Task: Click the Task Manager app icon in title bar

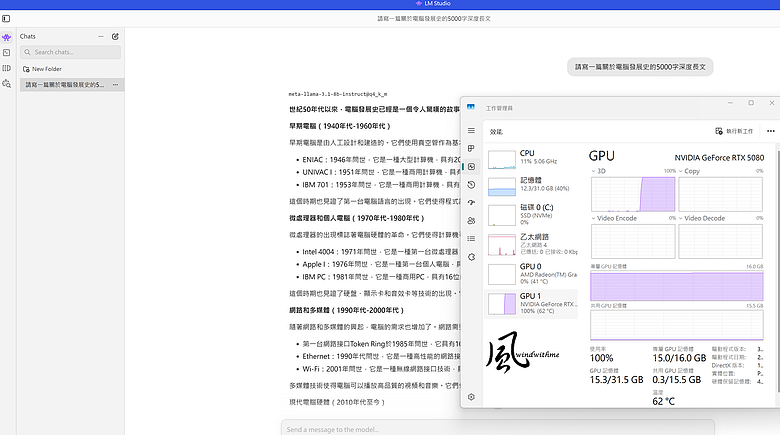Action: [471, 107]
